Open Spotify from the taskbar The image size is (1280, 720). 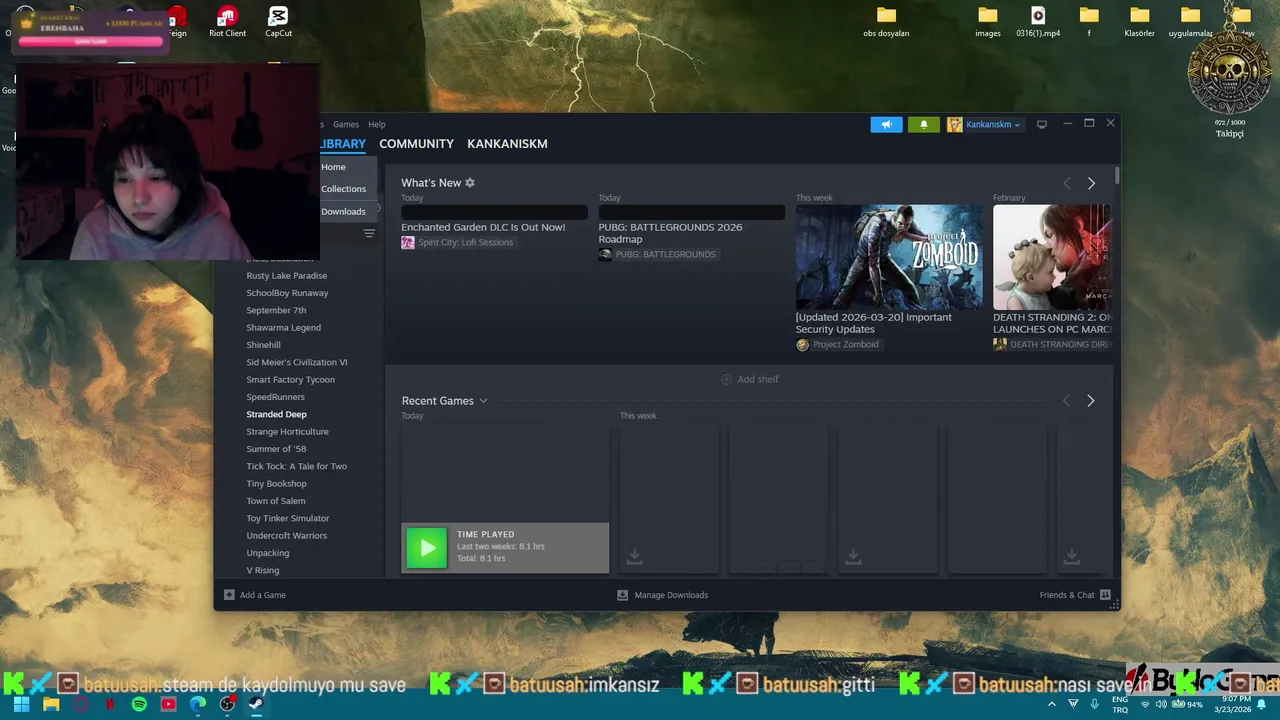pos(139,704)
